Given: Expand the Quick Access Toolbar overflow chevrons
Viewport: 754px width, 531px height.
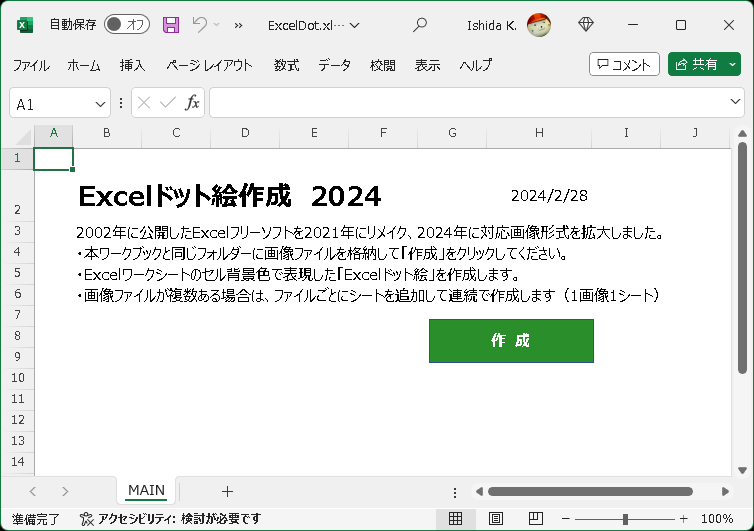Looking at the screenshot, I should (238, 25).
